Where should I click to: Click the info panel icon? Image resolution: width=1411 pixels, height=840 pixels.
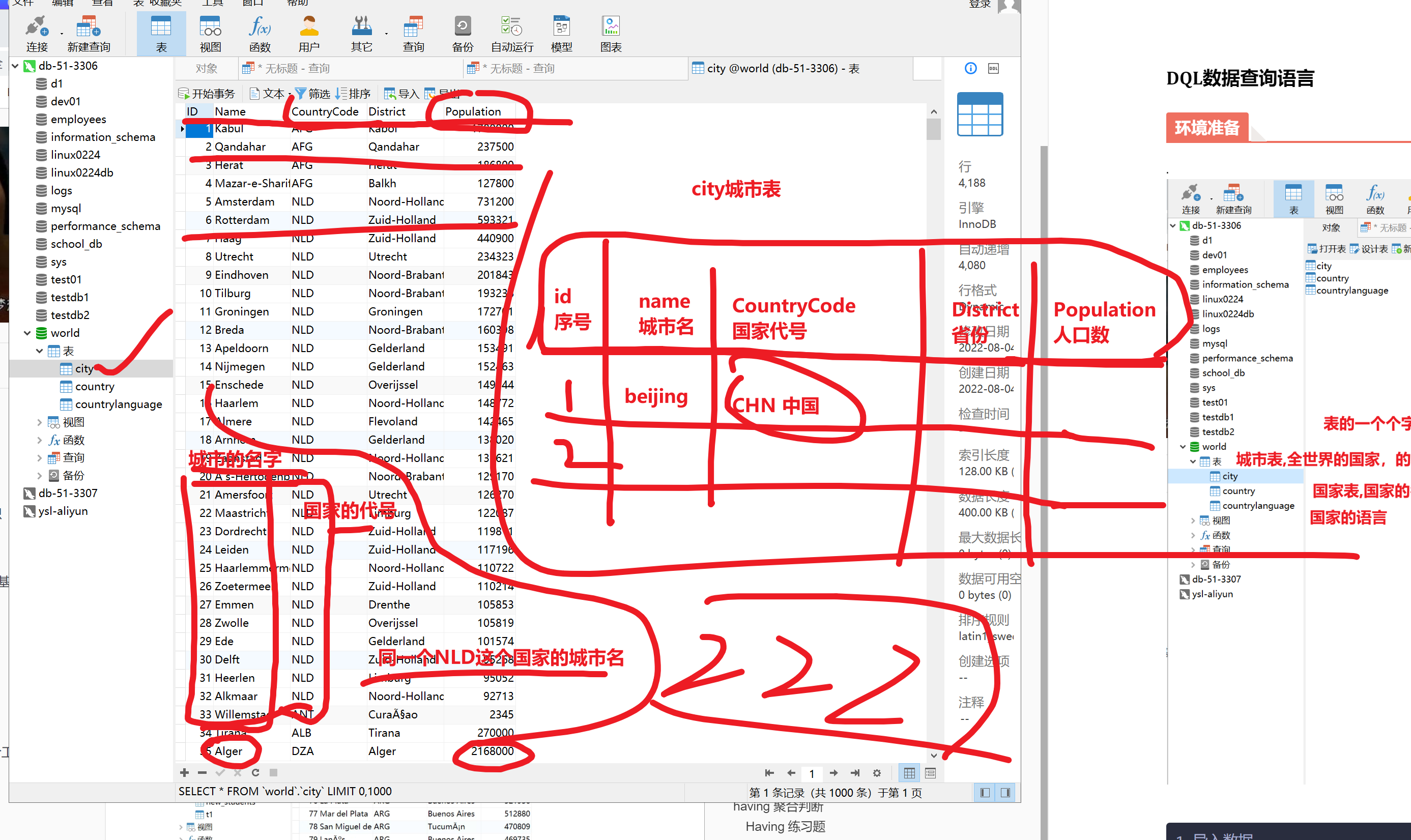point(970,69)
